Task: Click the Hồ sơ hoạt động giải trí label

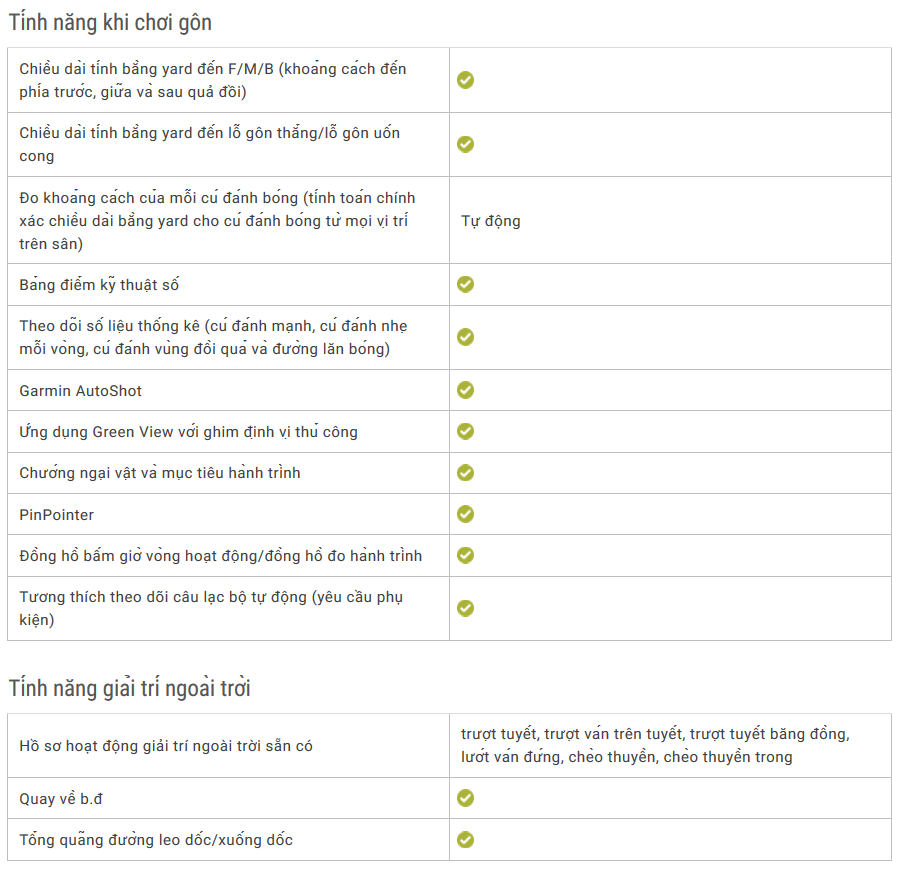Action: point(166,745)
